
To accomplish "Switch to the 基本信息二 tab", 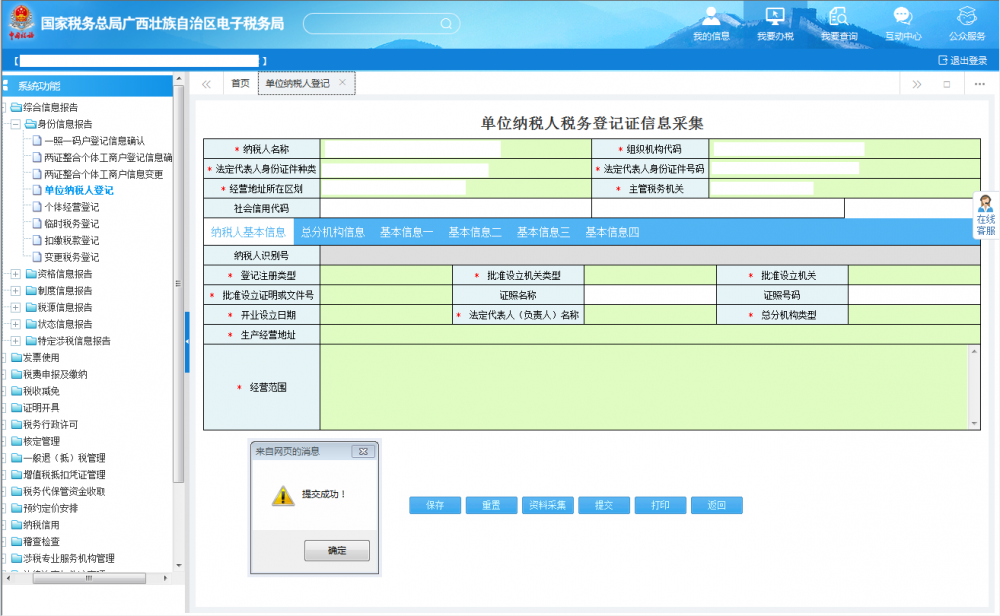I will [474, 232].
